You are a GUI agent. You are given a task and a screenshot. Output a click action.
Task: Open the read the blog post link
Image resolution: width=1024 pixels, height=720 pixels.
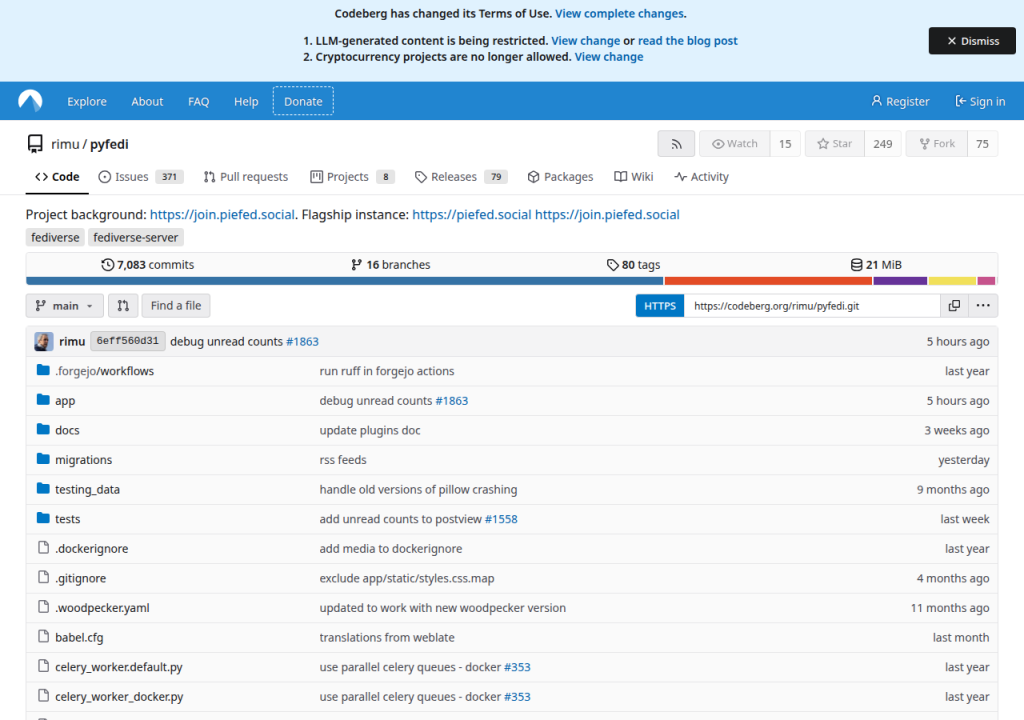coord(687,41)
